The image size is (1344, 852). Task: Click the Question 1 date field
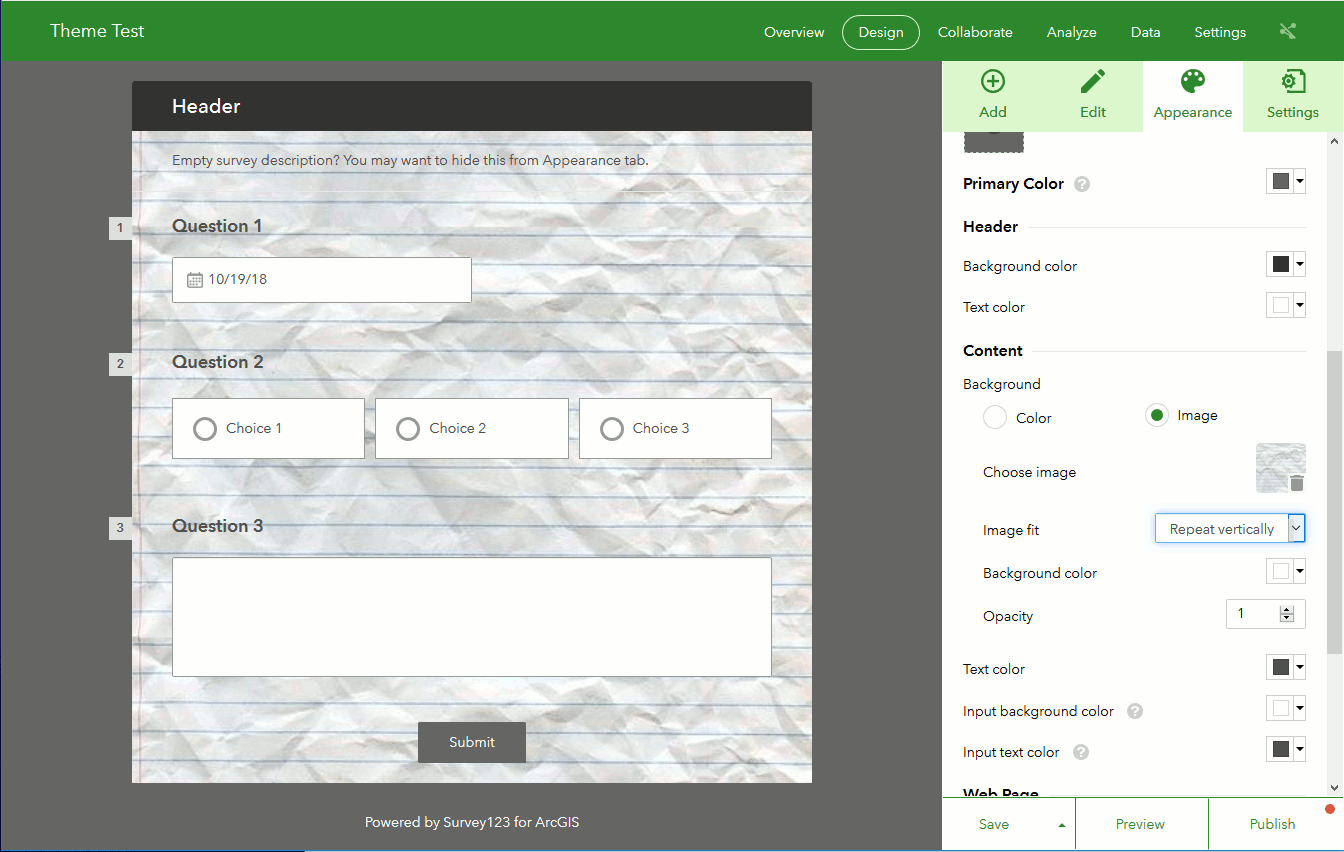coord(322,280)
